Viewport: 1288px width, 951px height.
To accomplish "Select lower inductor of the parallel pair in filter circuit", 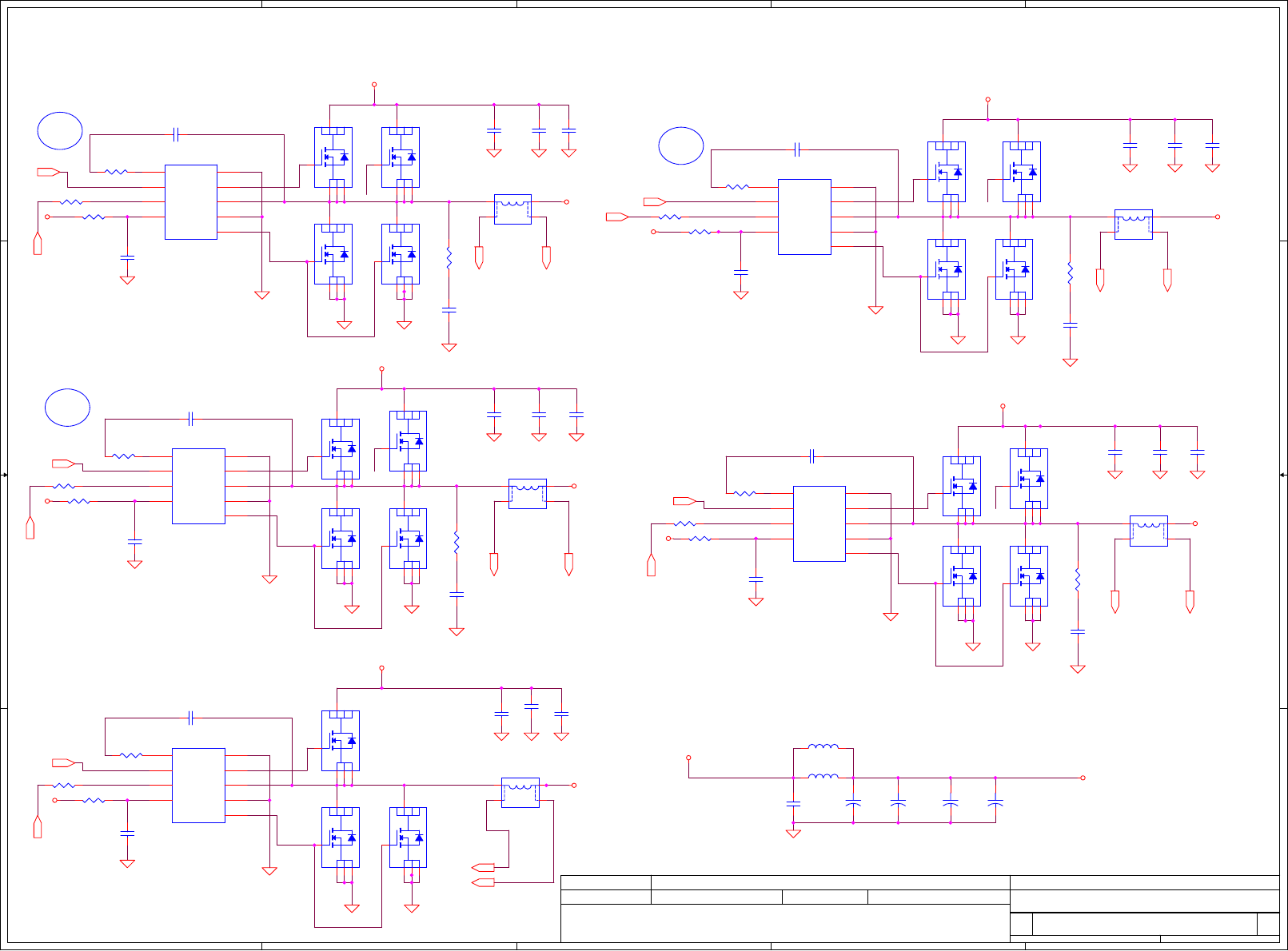I will 823,776.
